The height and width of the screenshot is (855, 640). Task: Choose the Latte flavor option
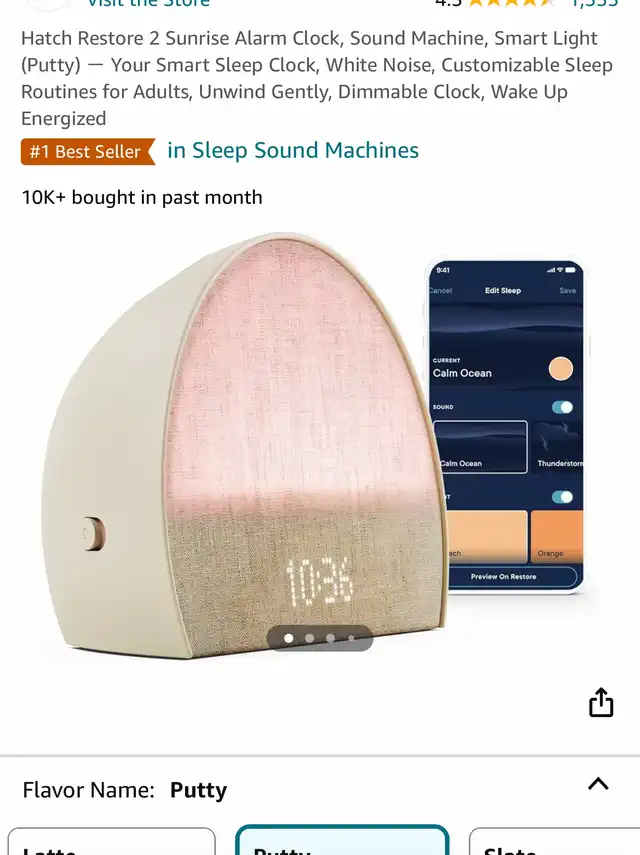pyautogui.click(x=111, y=841)
